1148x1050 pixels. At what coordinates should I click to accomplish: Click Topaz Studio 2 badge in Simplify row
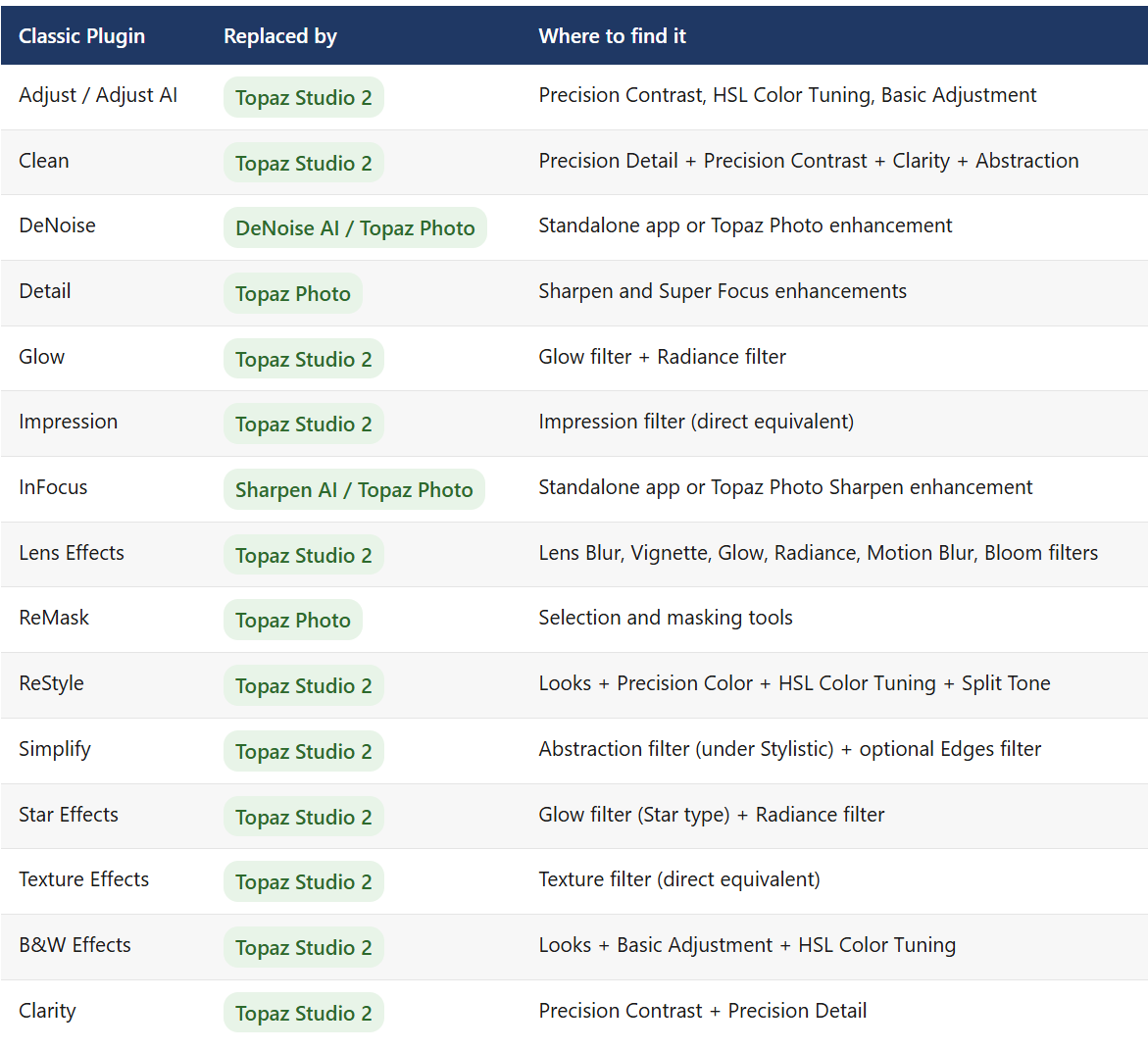pyautogui.click(x=303, y=751)
